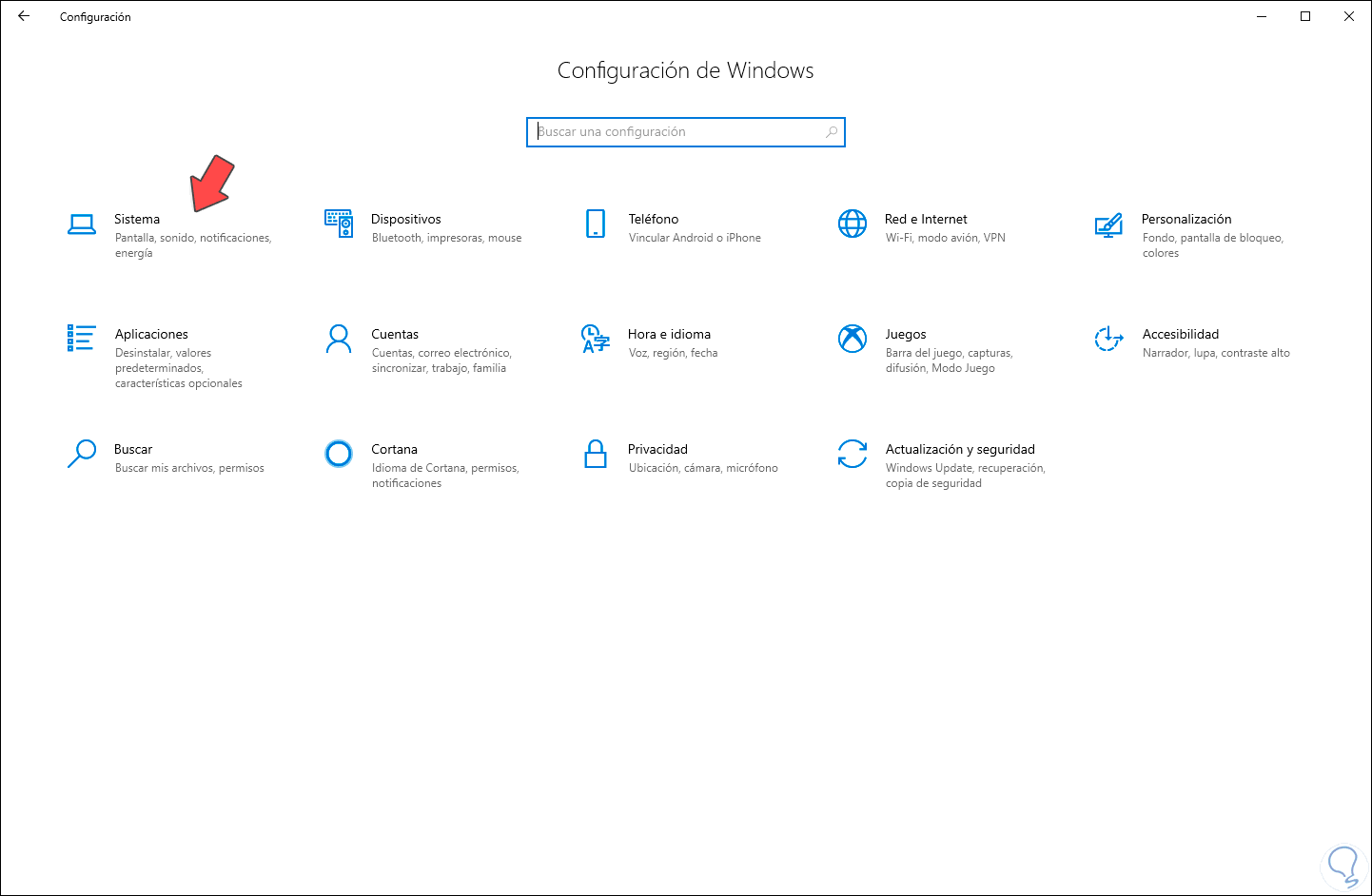Click the magnifier icon in the search box
This screenshot has height=896, width=1372.
[832, 132]
